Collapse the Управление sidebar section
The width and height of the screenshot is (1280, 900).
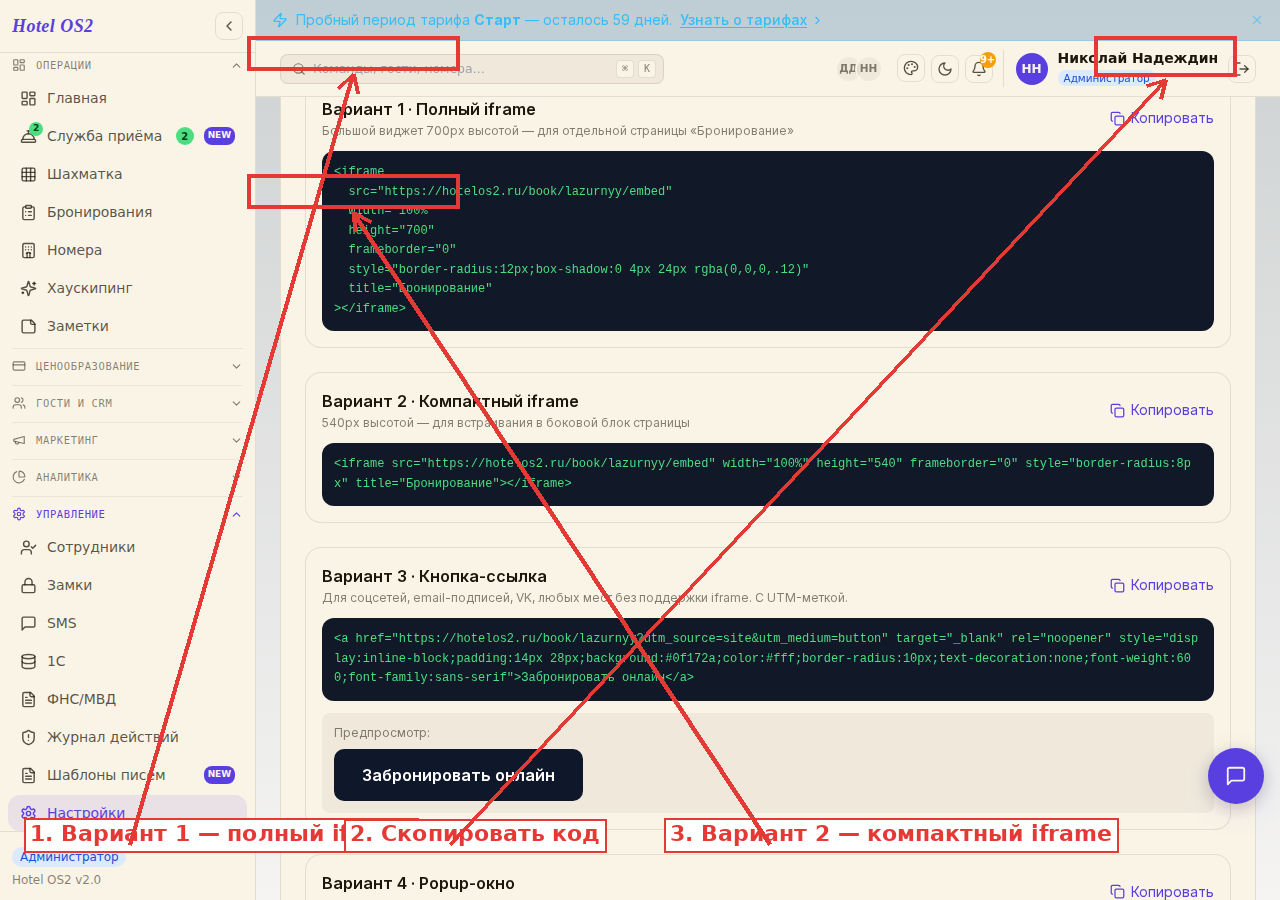pyautogui.click(x=127, y=514)
